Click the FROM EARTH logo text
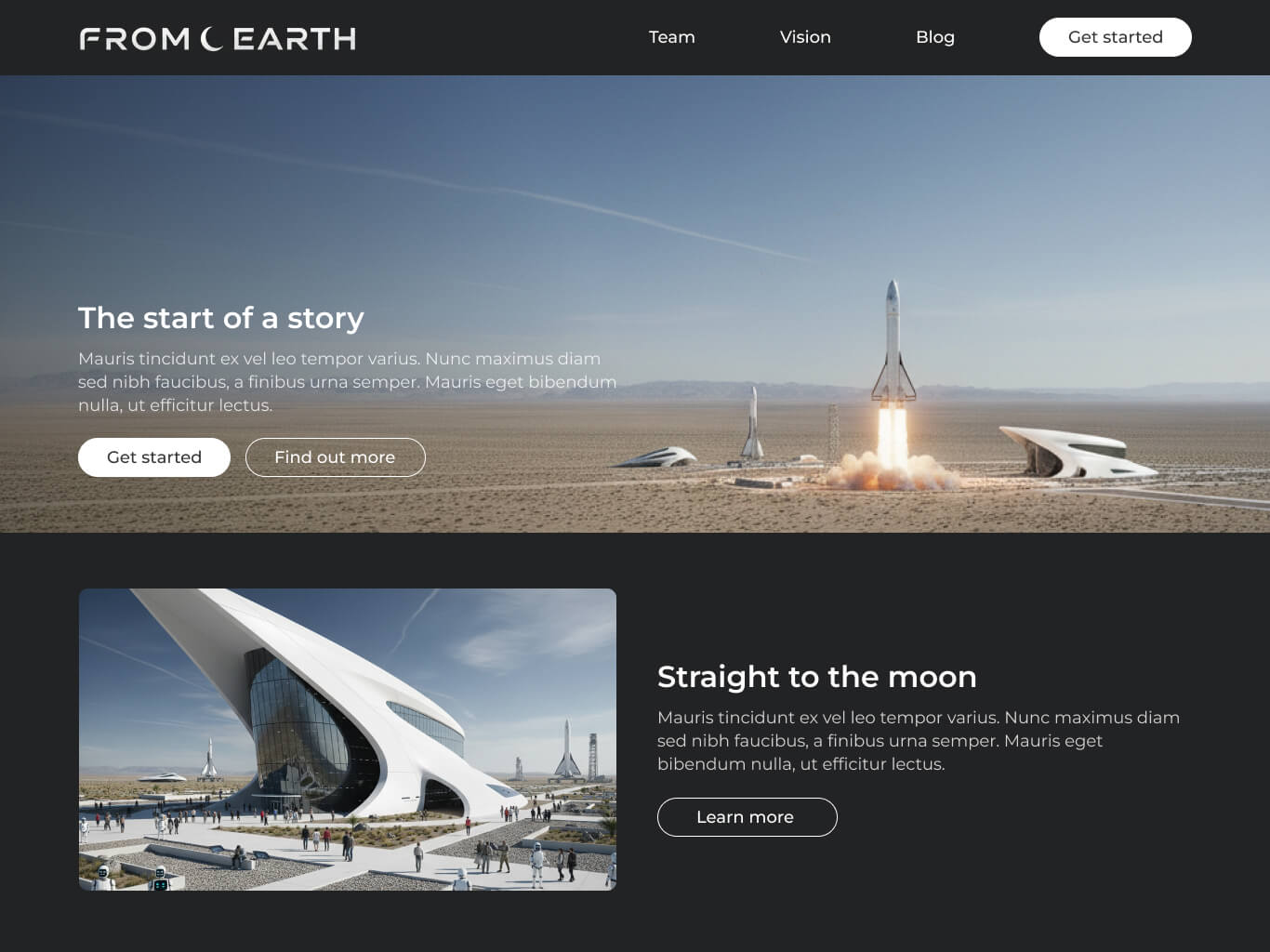The height and width of the screenshot is (952, 1270). coord(218,38)
